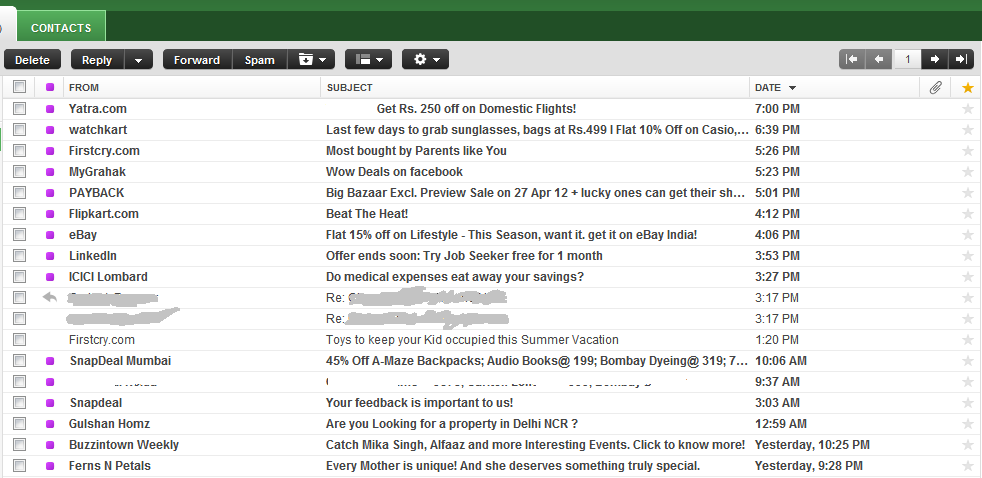Star the Yatra.com message
The height and width of the screenshot is (478, 982).
tap(968, 109)
